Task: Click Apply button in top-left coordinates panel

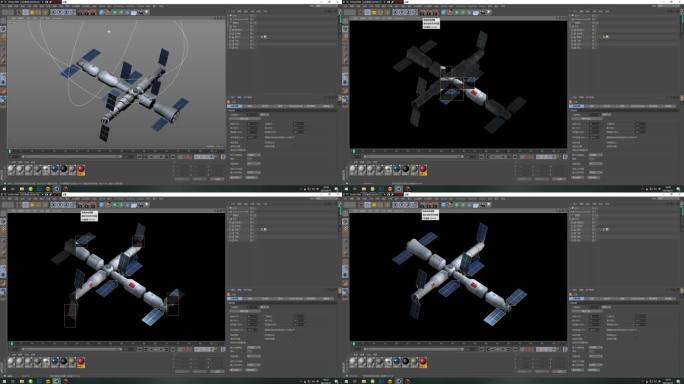Action: click(x=217, y=179)
